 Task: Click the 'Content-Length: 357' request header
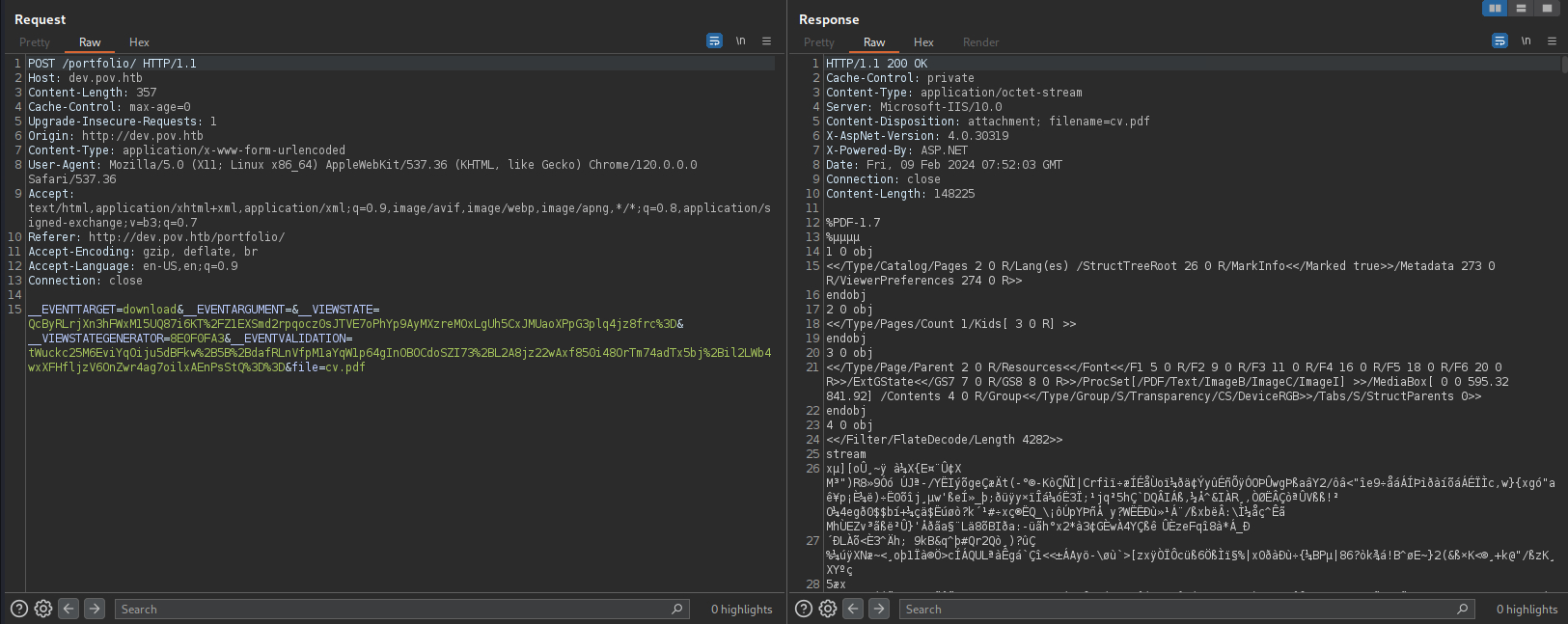[x=92, y=93]
